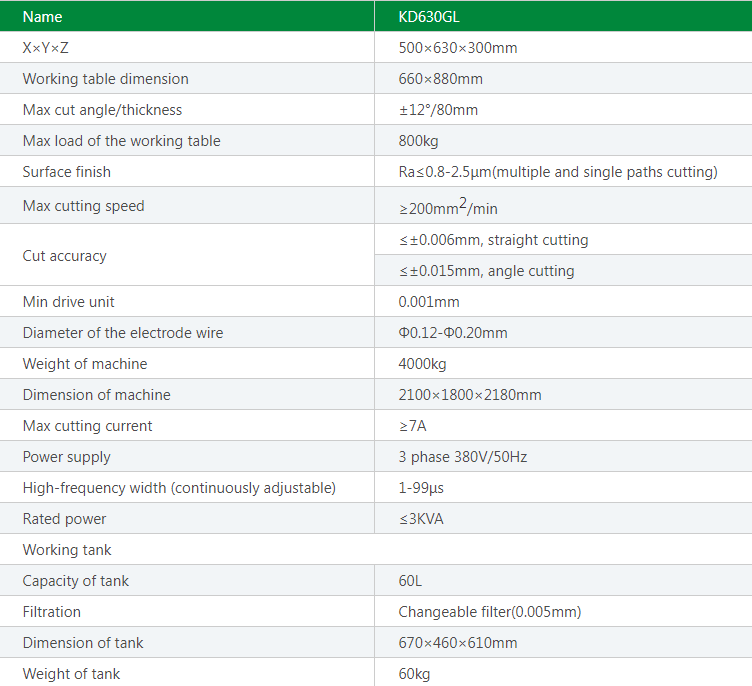Viewport: 752px width, 686px height.
Task: Select the 'Surface finish' label
Action: [67, 172]
